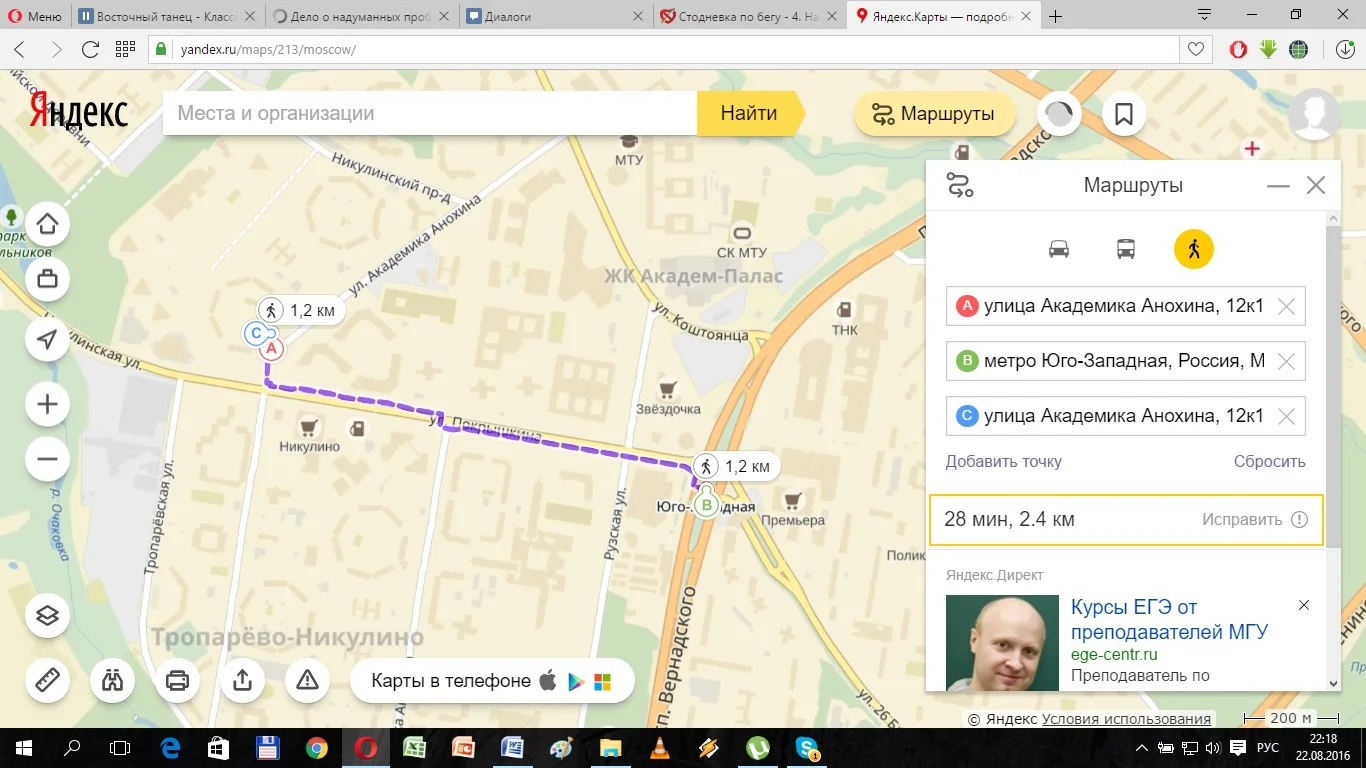
Task: Edit point A address field
Action: (x=1125, y=306)
